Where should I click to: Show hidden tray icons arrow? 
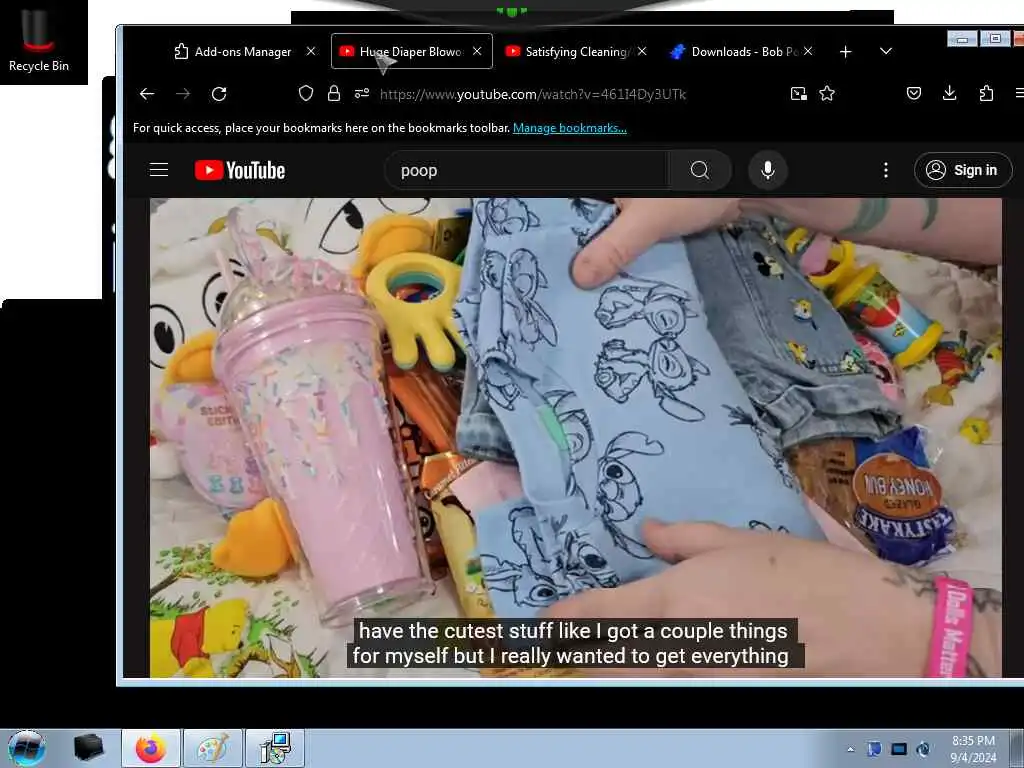coord(850,749)
